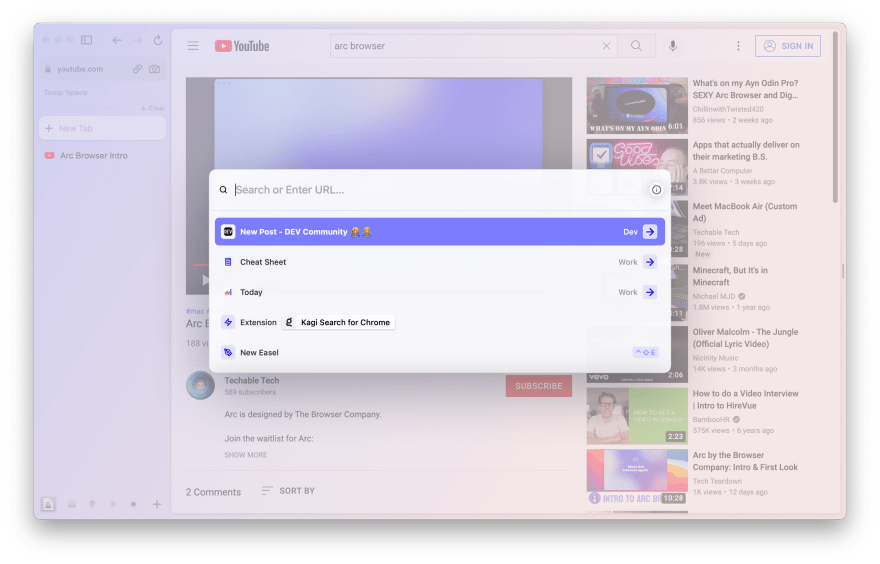
Task: Click the arrow in the Today row
Action: coord(650,292)
